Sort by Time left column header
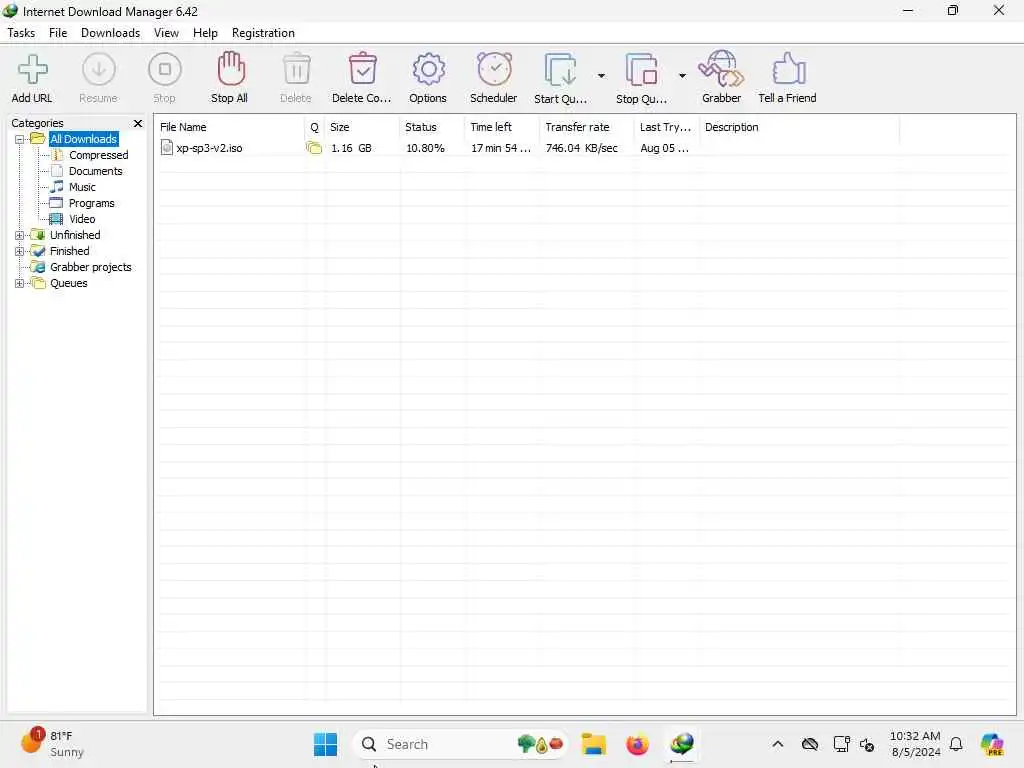Viewport: 1024px width, 768px height. click(x=502, y=127)
